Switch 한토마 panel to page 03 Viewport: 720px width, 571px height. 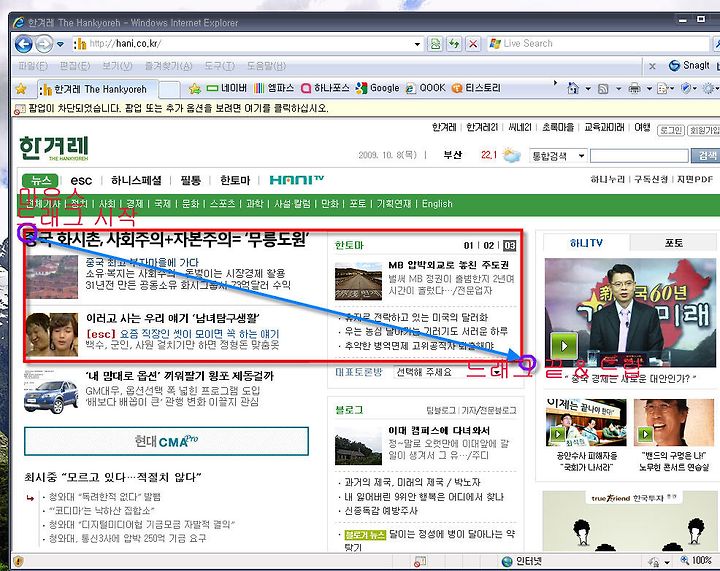pyautogui.click(x=509, y=246)
